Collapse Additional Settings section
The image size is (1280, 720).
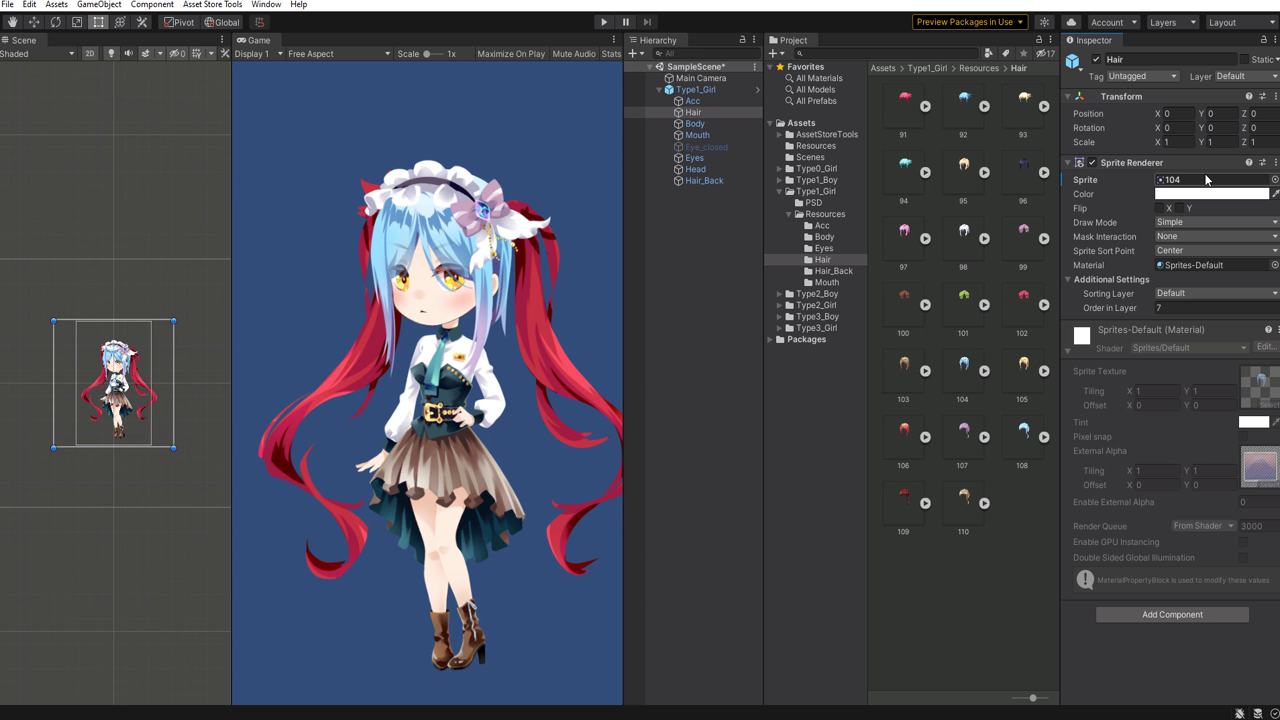tap(1068, 280)
